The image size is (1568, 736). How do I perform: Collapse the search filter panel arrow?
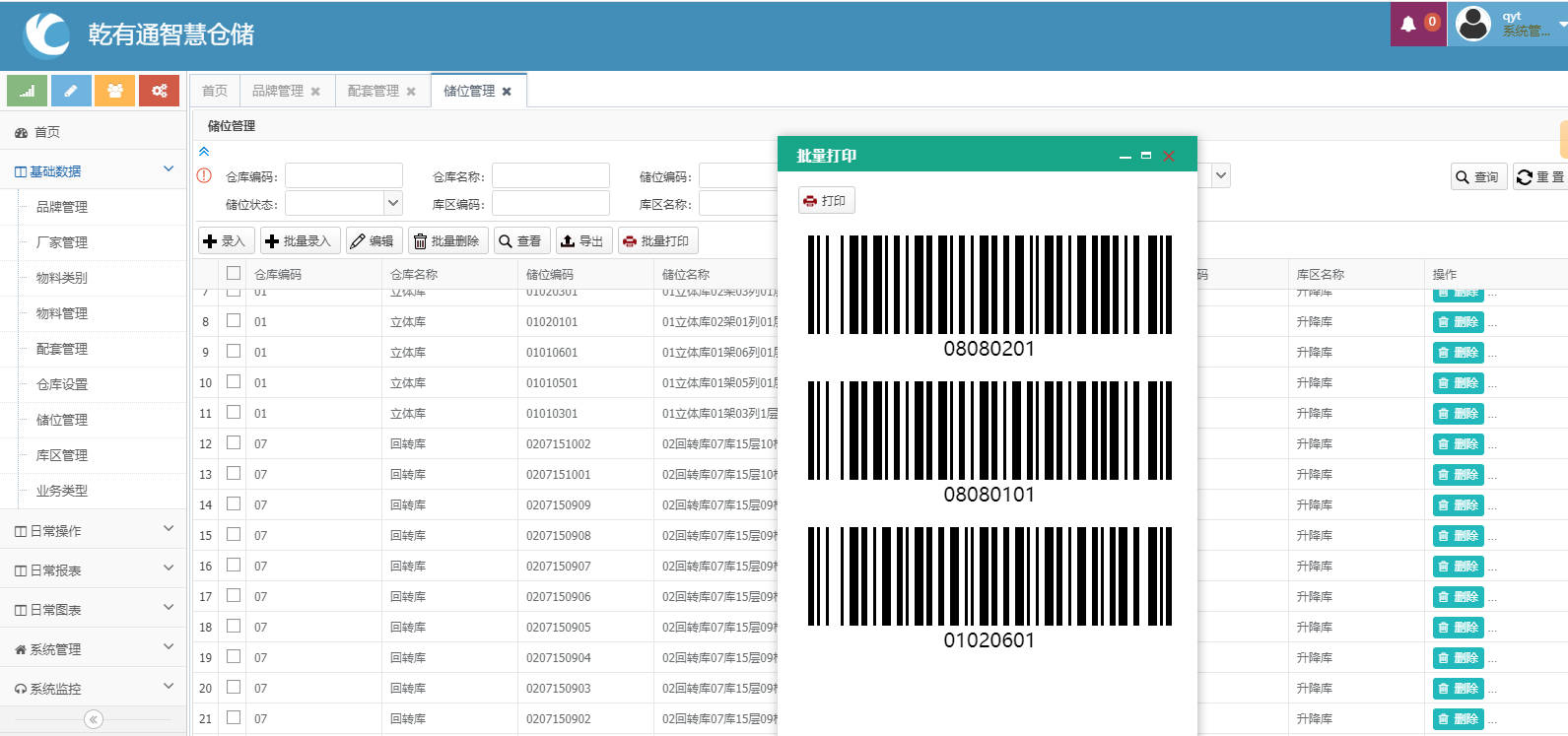204,152
